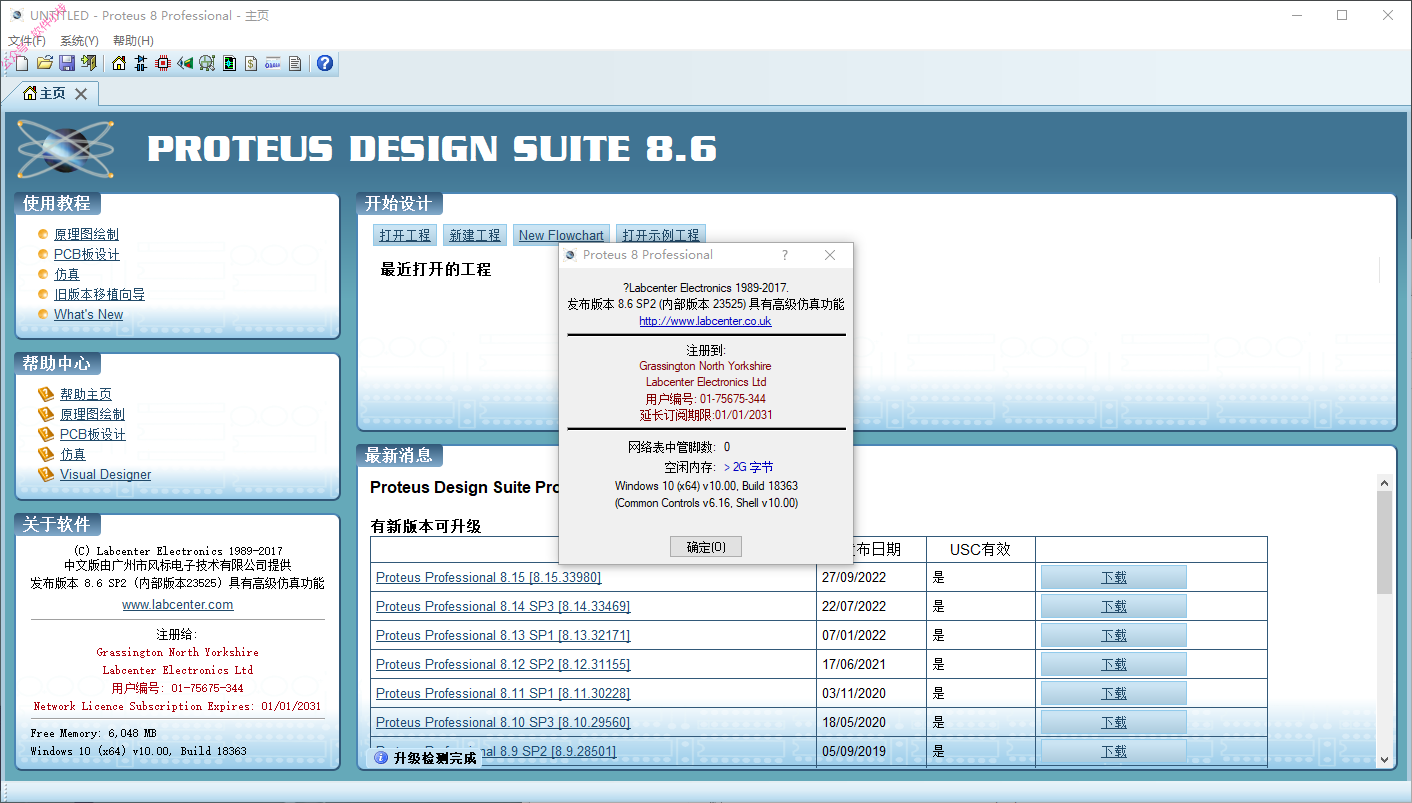Open Proteus Professional 8.13 SP1 link
1412x803 pixels.
point(503,635)
